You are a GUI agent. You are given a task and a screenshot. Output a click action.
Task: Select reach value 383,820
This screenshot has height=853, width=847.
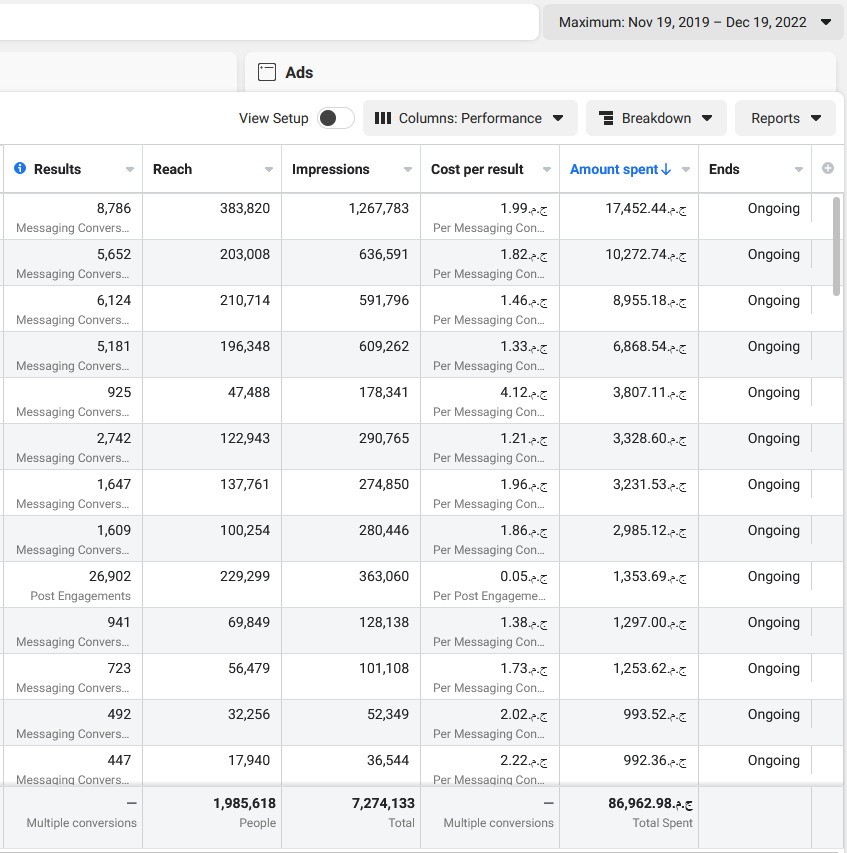click(245, 208)
